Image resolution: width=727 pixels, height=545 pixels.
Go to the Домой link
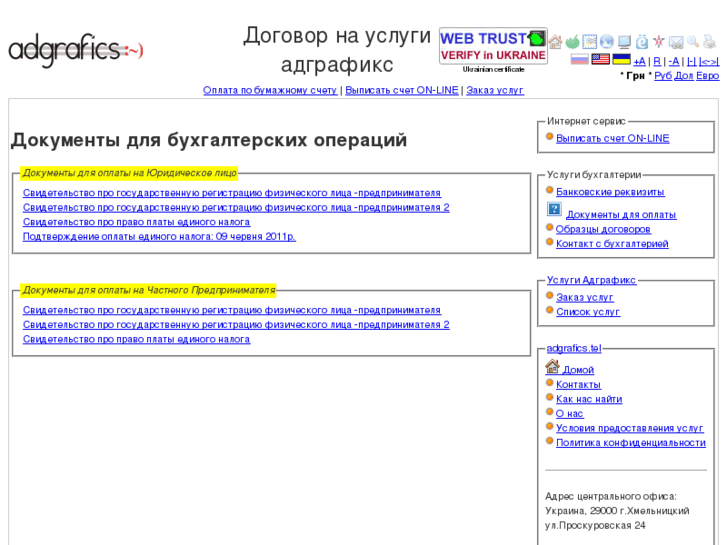coord(578,370)
